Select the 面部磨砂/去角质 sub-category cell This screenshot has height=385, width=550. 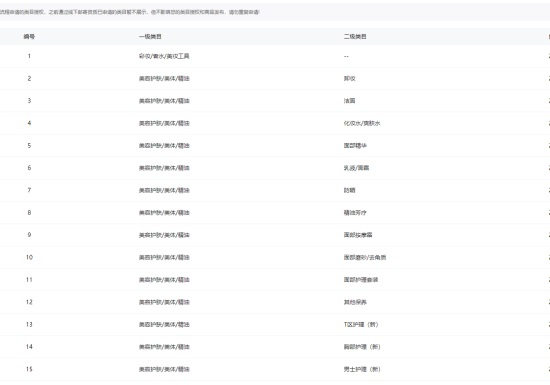click(x=365, y=257)
